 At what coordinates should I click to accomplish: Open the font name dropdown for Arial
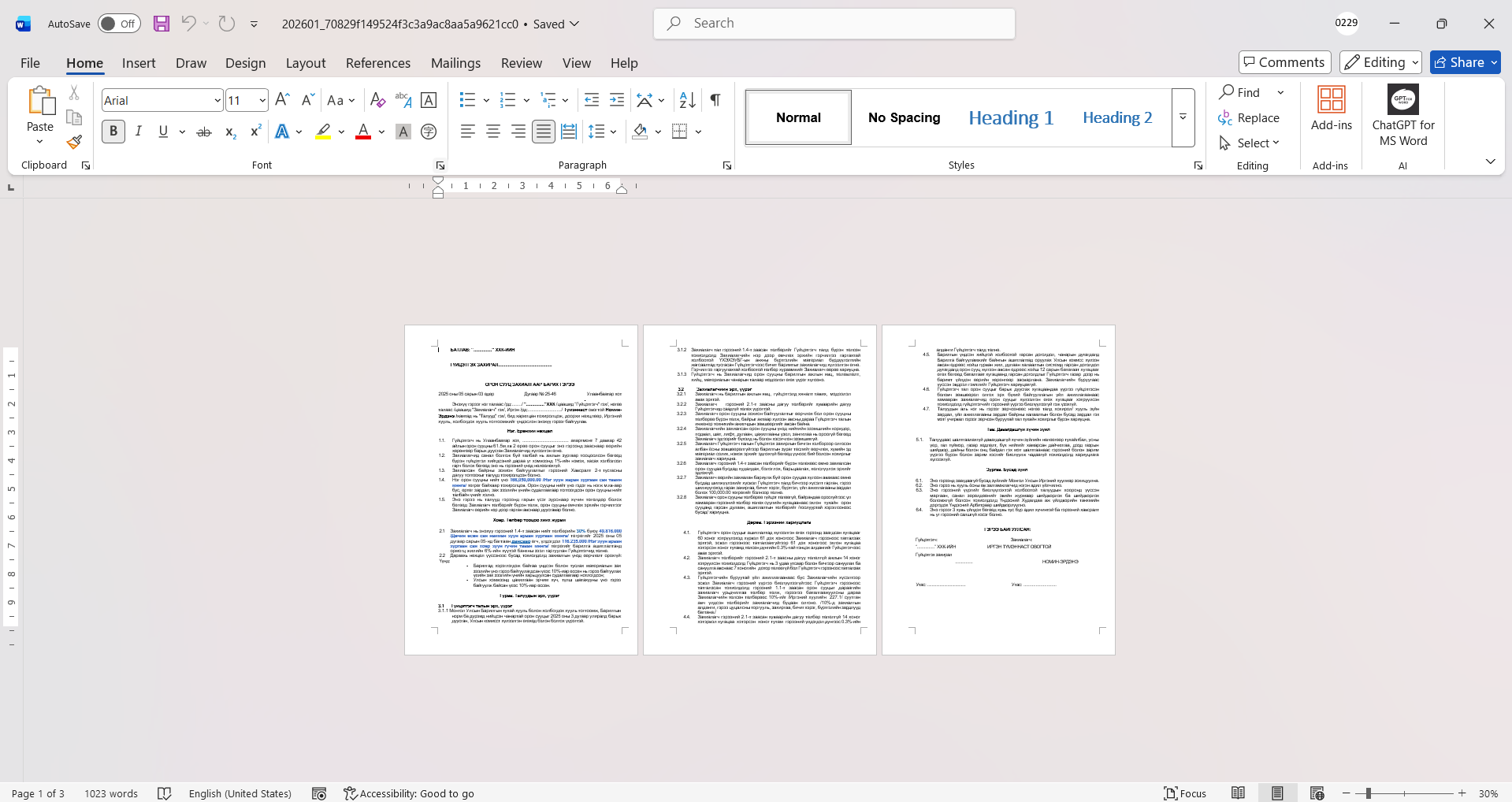click(x=217, y=101)
